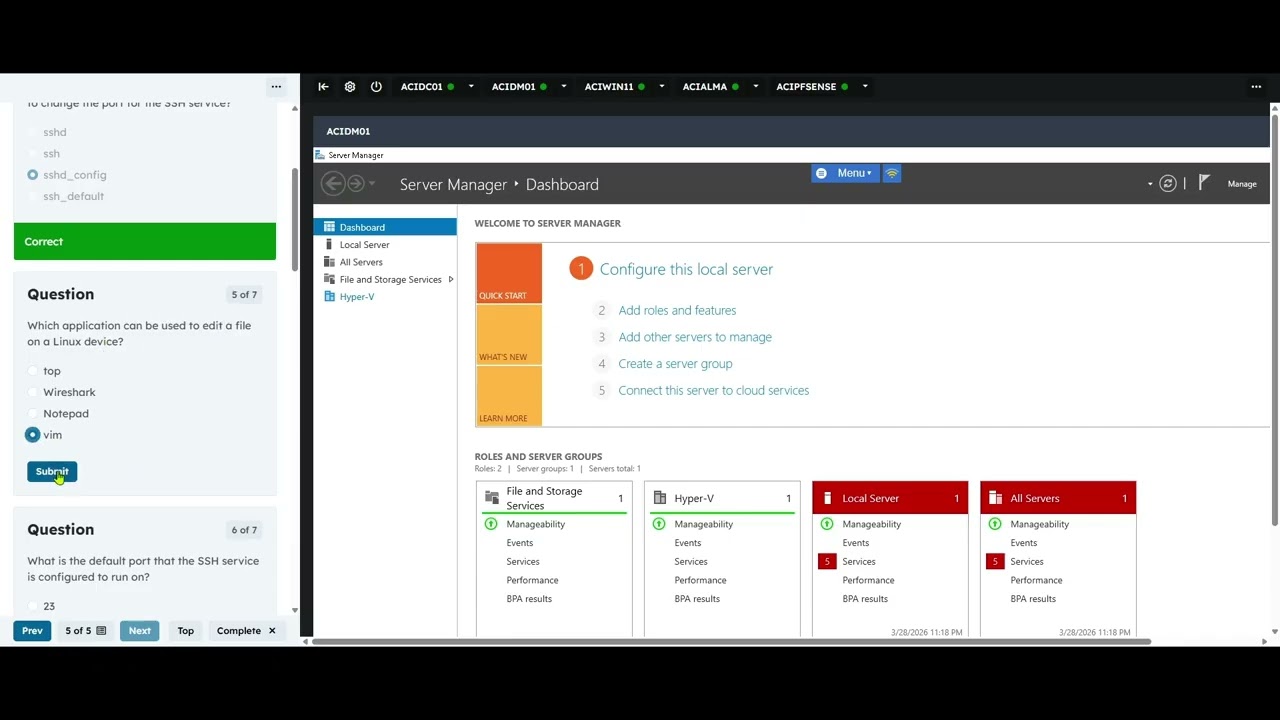Screen dimensions: 1280x720
Task: Open the notifications flag icon
Action: pyautogui.click(x=1204, y=182)
